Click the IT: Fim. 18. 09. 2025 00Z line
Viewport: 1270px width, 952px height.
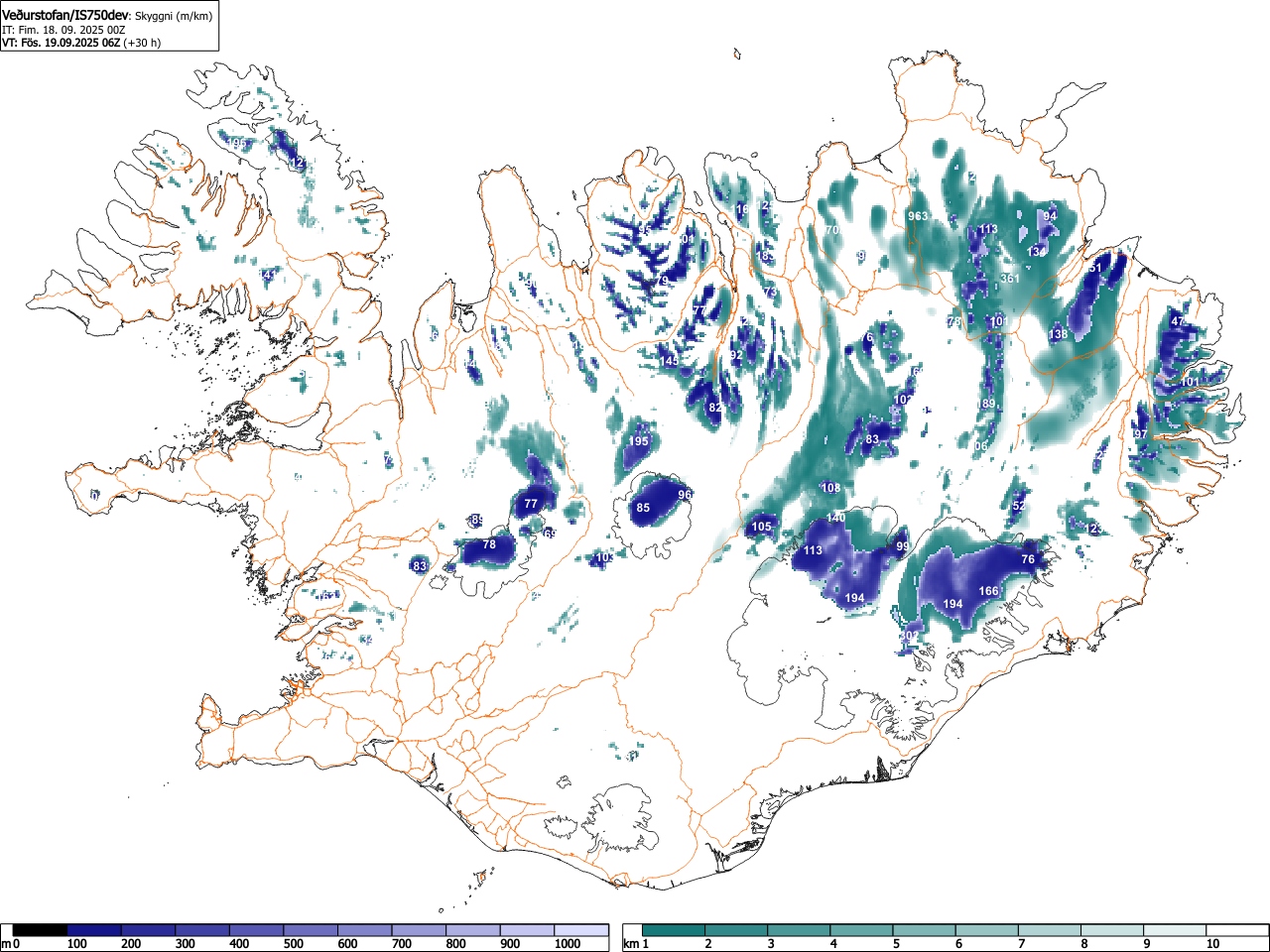63,30
